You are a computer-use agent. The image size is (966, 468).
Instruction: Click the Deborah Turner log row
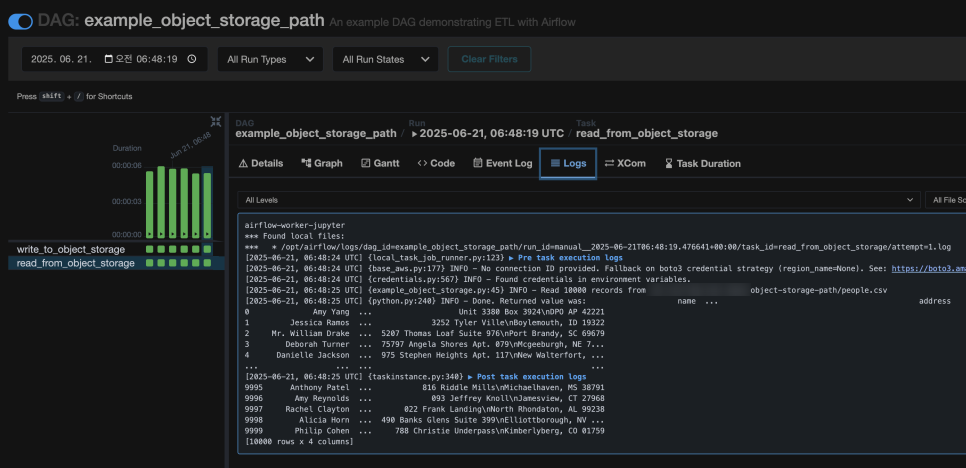click(424, 344)
